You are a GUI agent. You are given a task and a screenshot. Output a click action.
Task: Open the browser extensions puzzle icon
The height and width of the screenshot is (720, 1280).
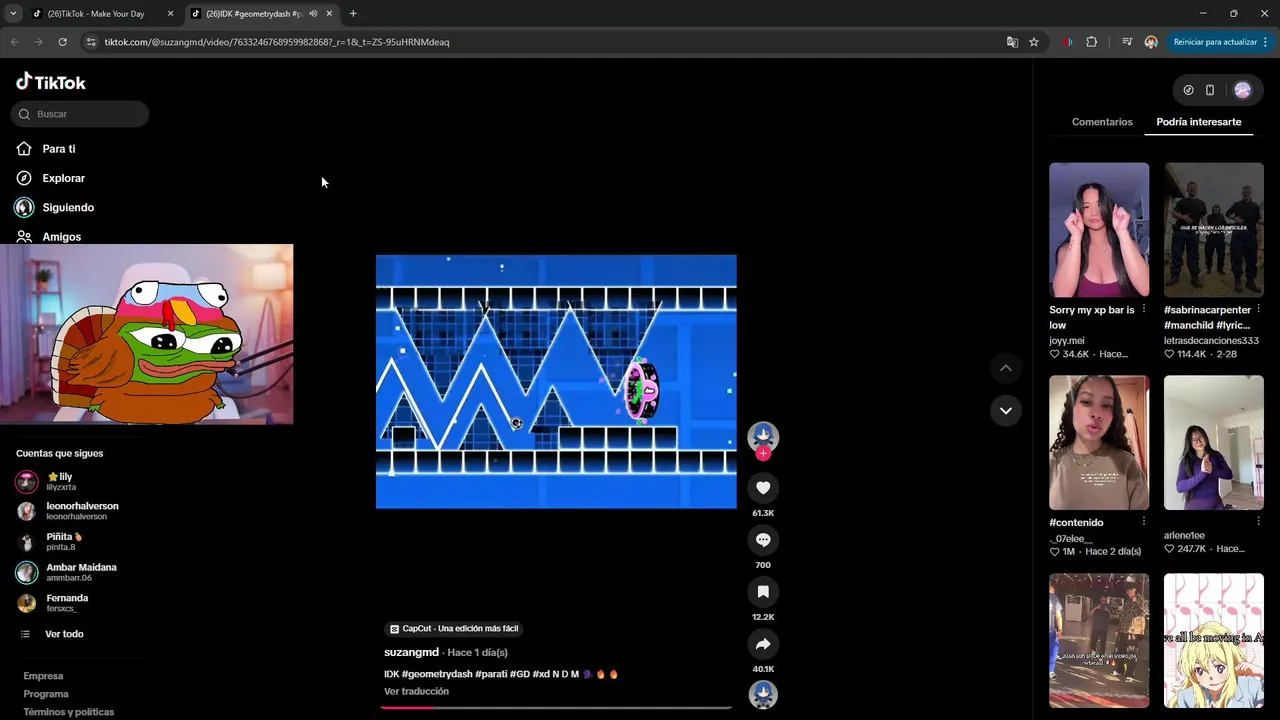coord(1091,42)
